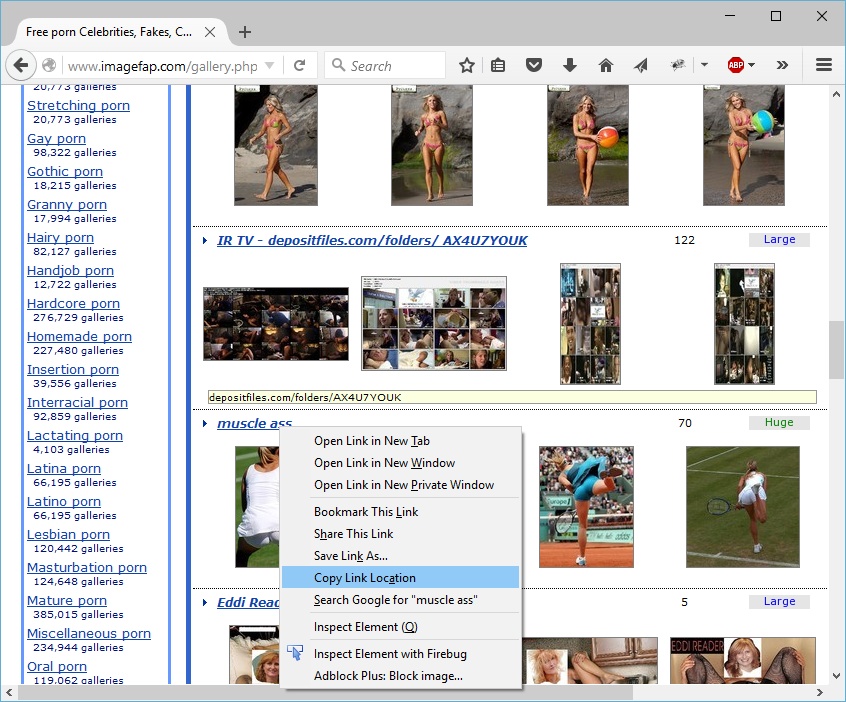The height and width of the screenshot is (702, 846).
Task: Open the Firebug dropdown arrow
Action: point(704,65)
